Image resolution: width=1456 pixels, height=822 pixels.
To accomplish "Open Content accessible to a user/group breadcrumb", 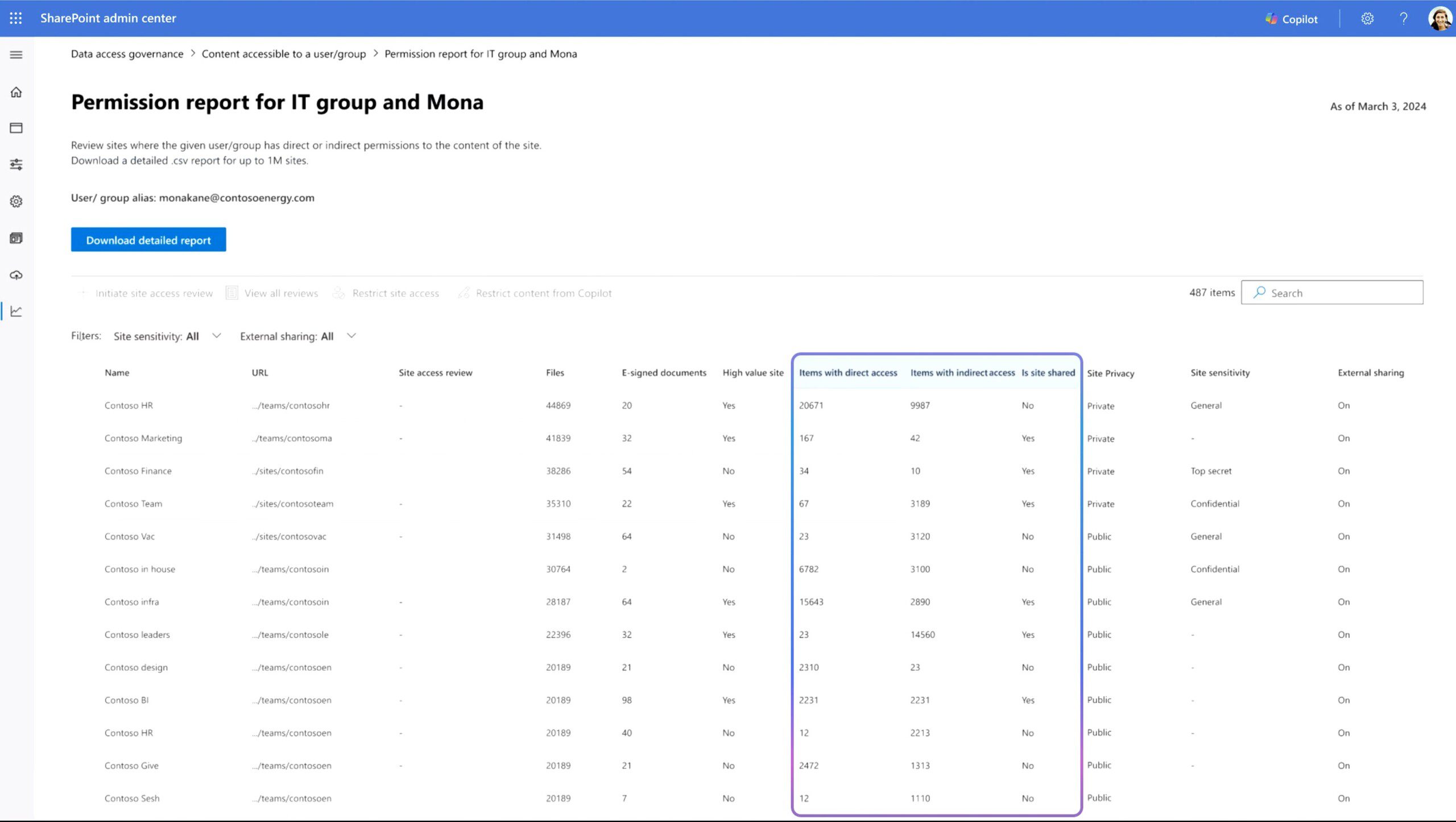I will click(x=284, y=54).
